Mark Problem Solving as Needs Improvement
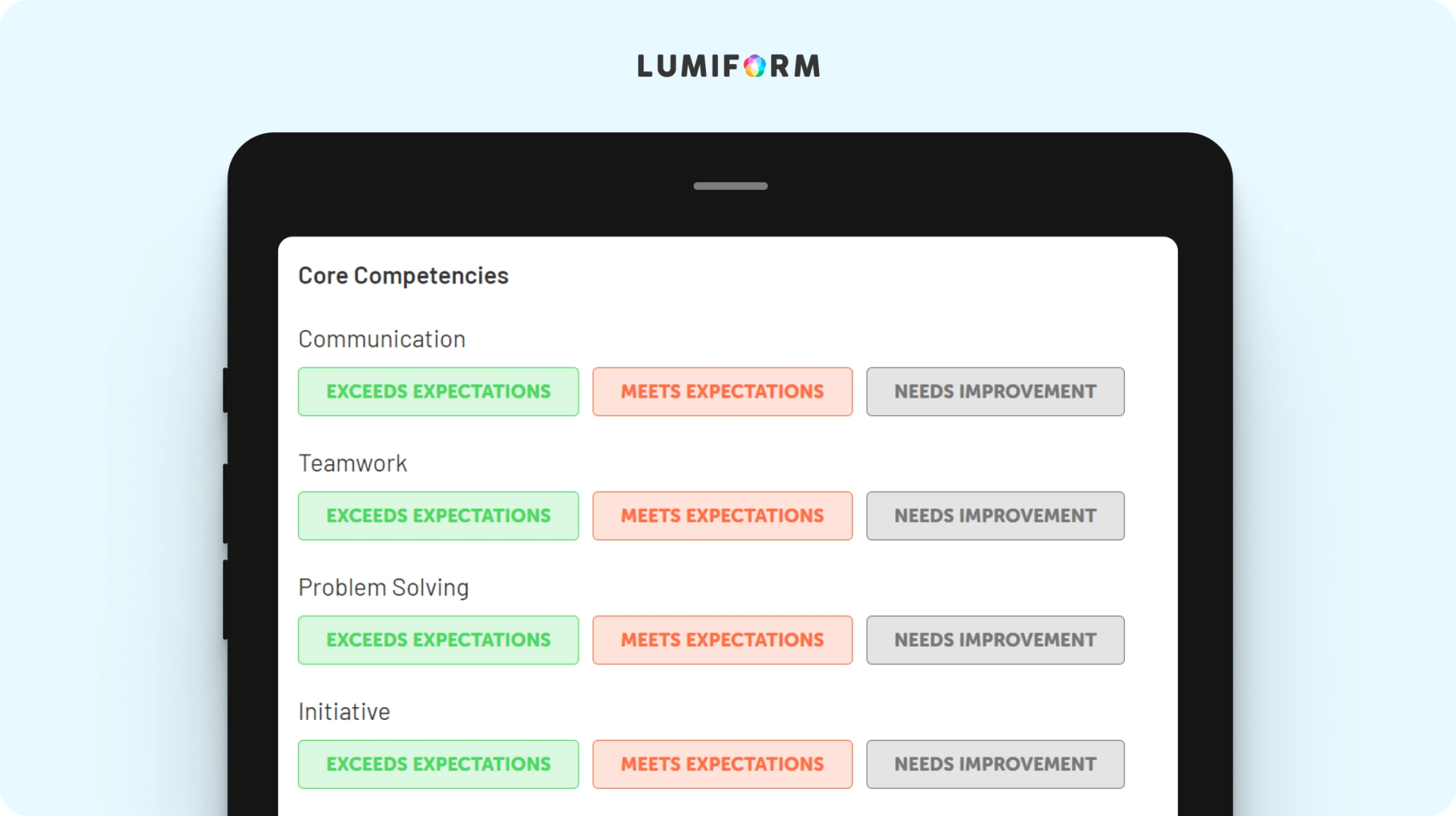 point(995,640)
